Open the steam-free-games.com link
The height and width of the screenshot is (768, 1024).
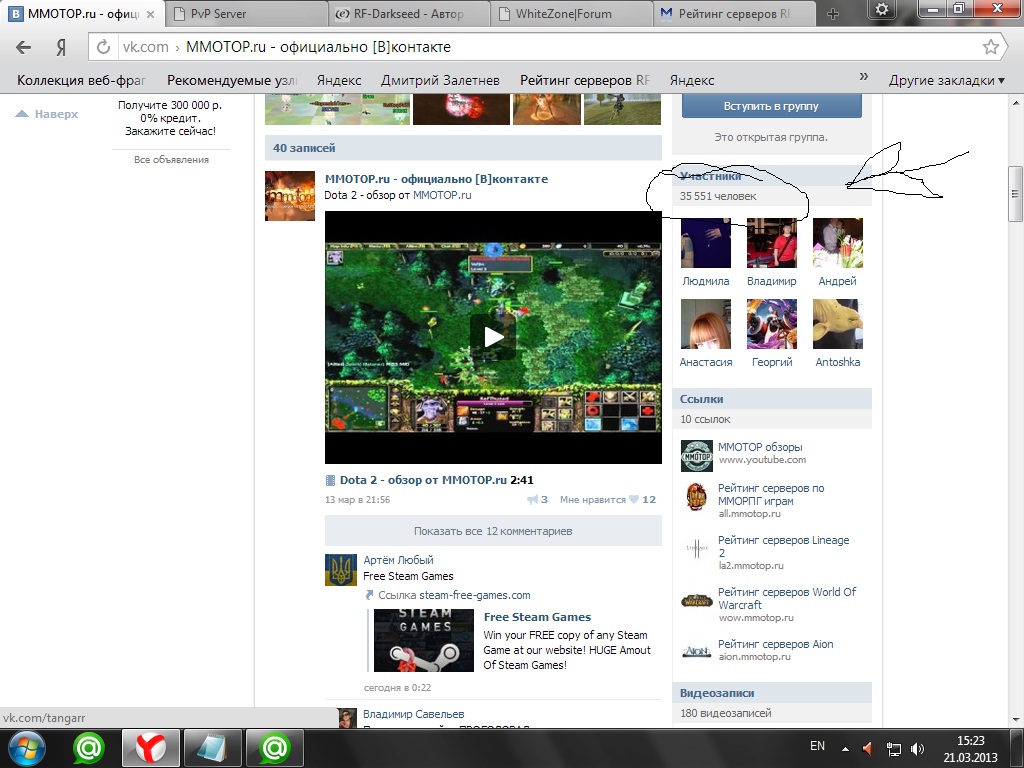click(475, 595)
